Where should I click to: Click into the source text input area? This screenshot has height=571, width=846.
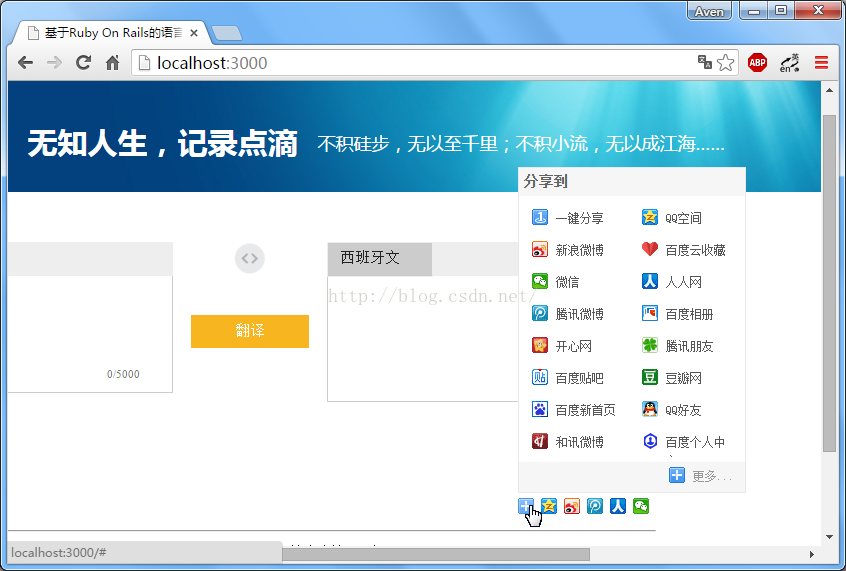coord(90,334)
